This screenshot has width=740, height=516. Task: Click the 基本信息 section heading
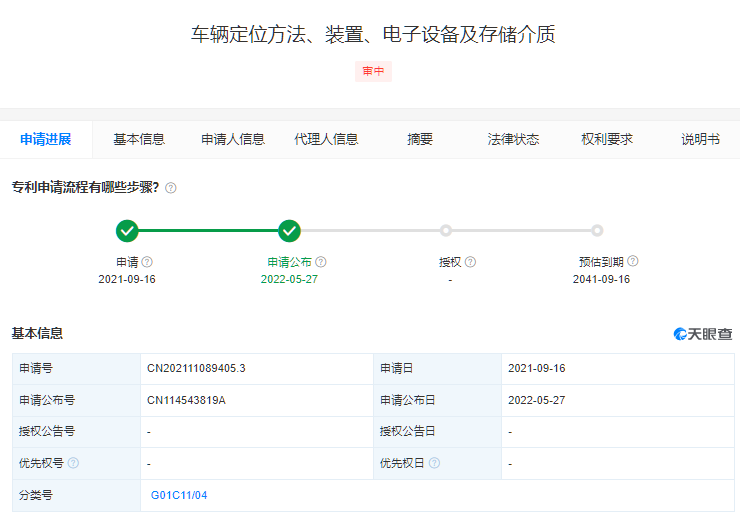[37, 333]
